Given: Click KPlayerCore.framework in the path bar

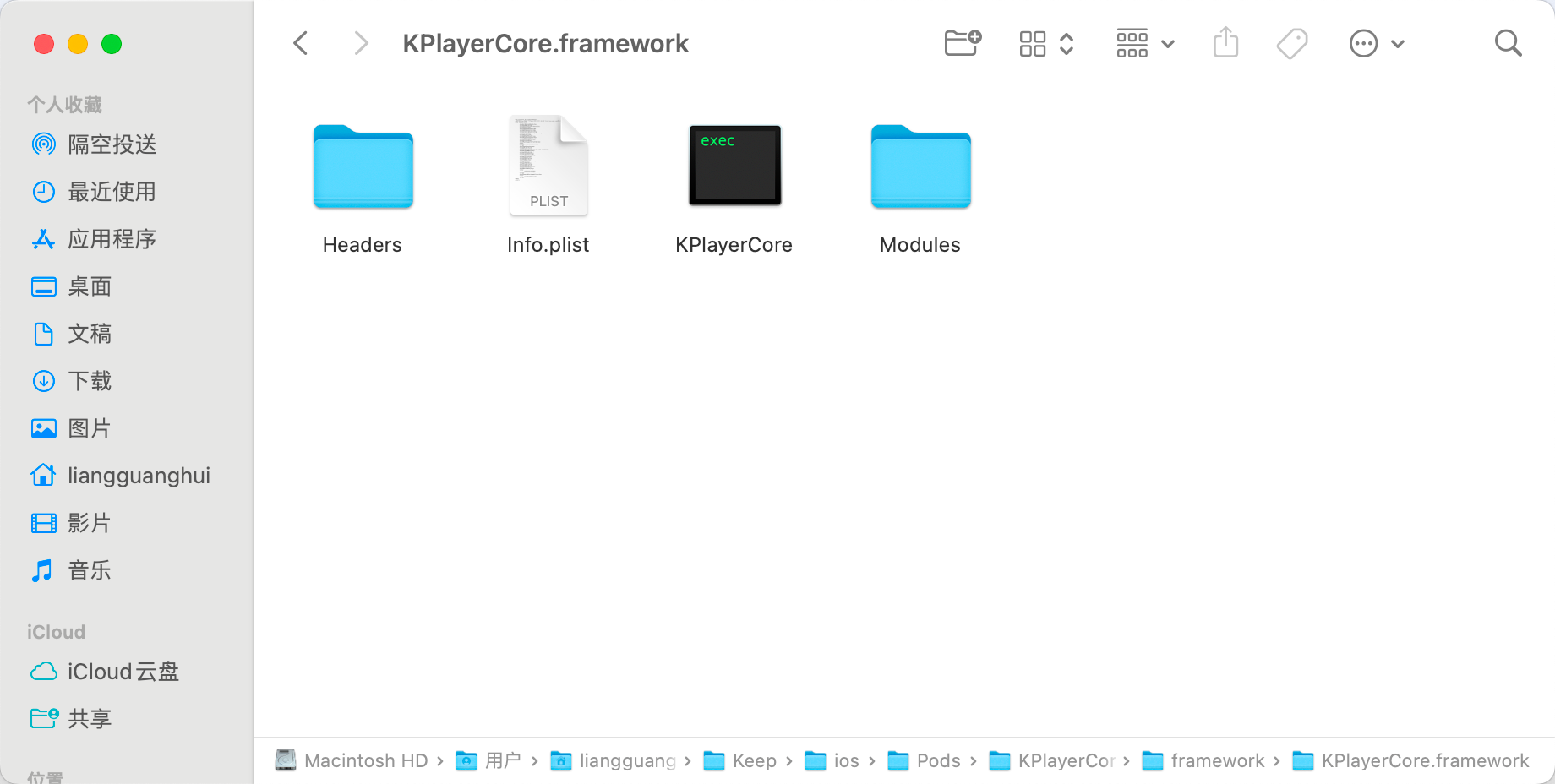Looking at the screenshot, I should (x=1411, y=761).
